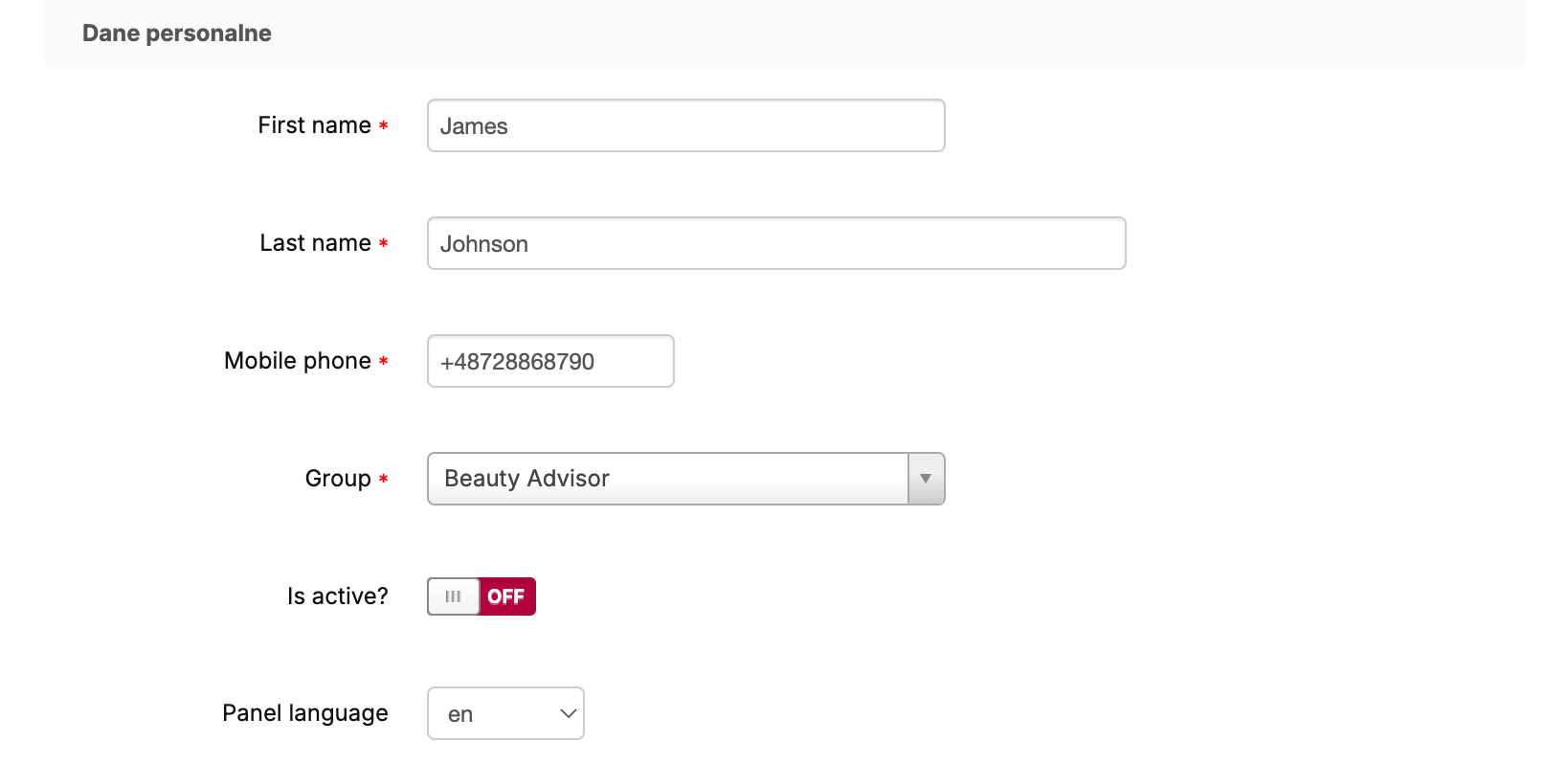This screenshot has width=1568, height=764.
Task: Open the Panel language dropdown
Action: coord(504,713)
